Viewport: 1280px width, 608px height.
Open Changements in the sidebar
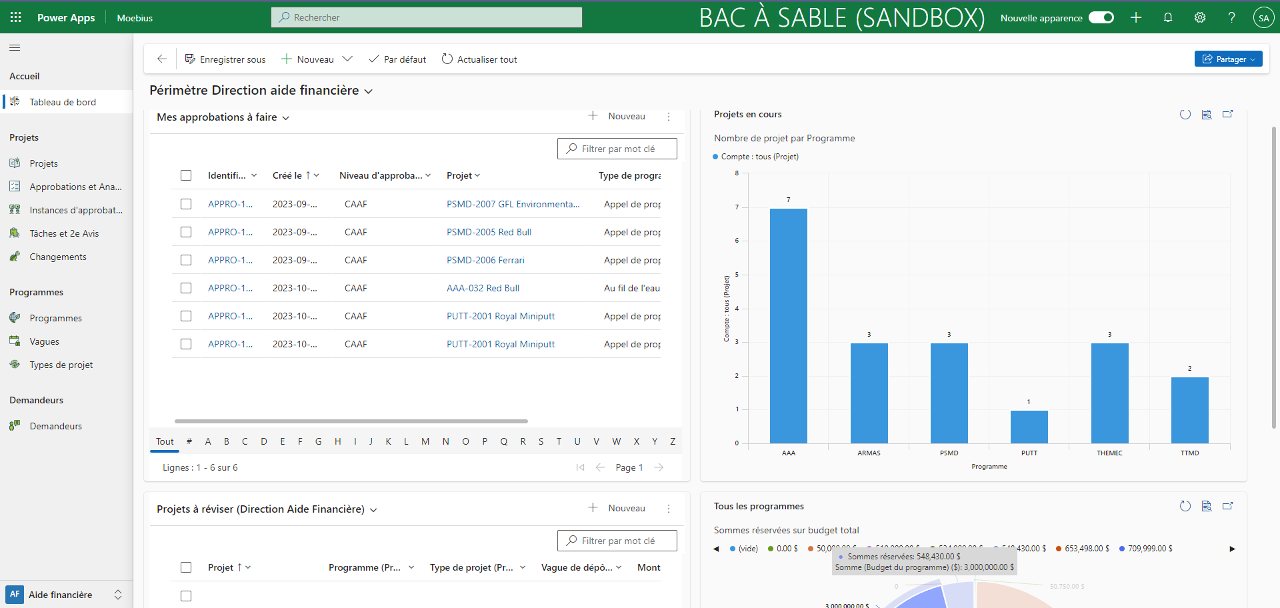pyautogui.click(x=68, y=256)
